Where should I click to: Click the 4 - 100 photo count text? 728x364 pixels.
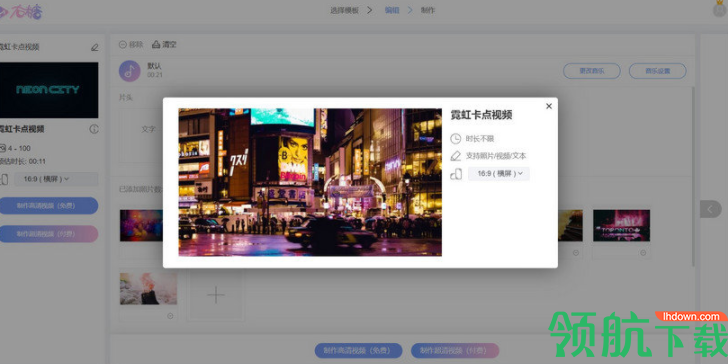coord(19,149)
